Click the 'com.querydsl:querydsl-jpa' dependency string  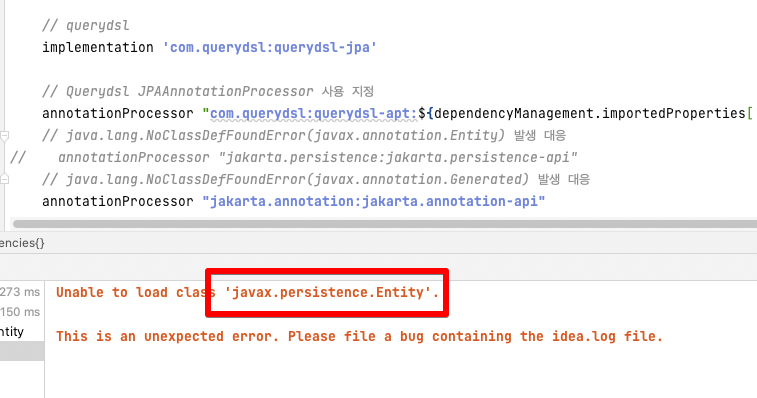[270, 47]
